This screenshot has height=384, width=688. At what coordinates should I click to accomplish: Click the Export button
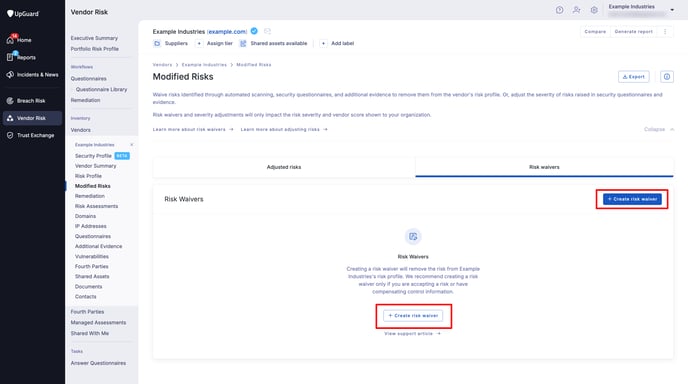tap(634, 76)
